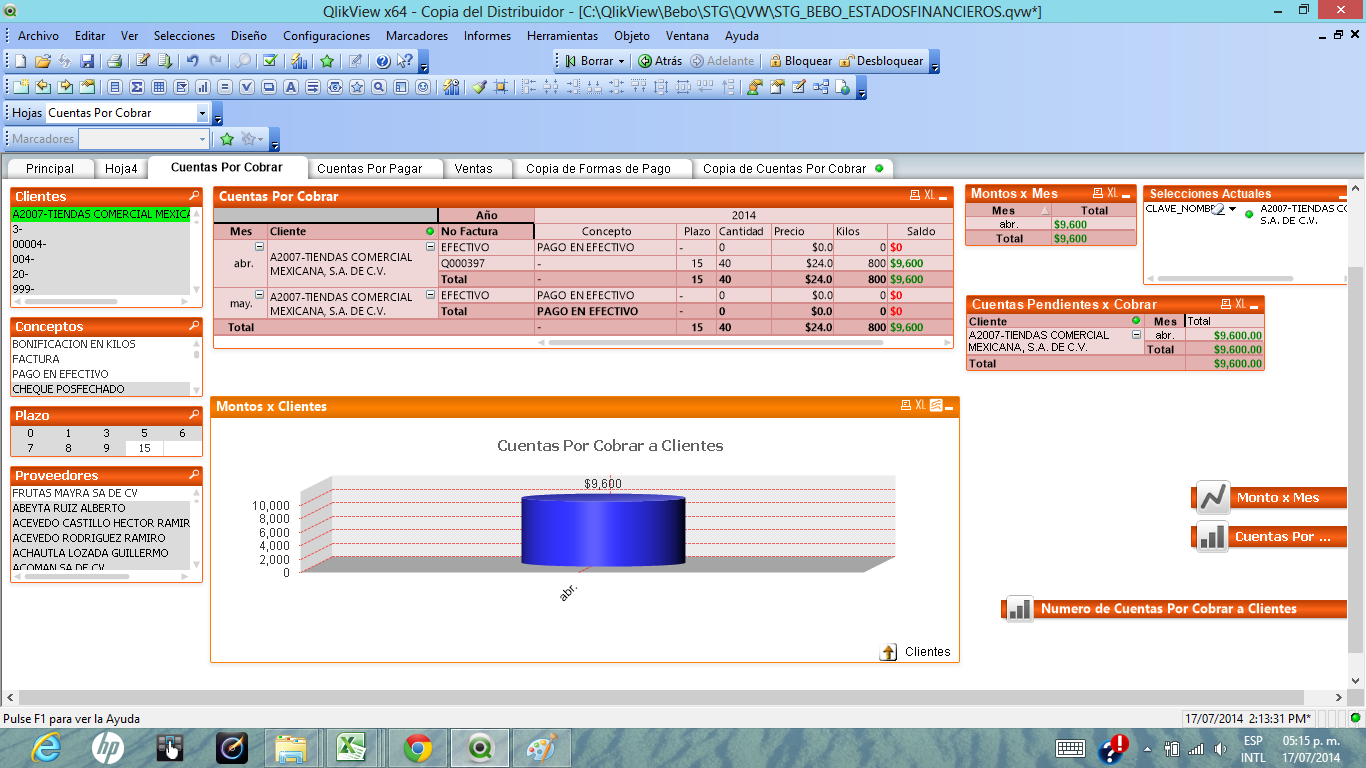Select plazo value 15 in the Plazo list
Screen dimensions: 1366x768
pyautogui.click(x=145, y=448)
